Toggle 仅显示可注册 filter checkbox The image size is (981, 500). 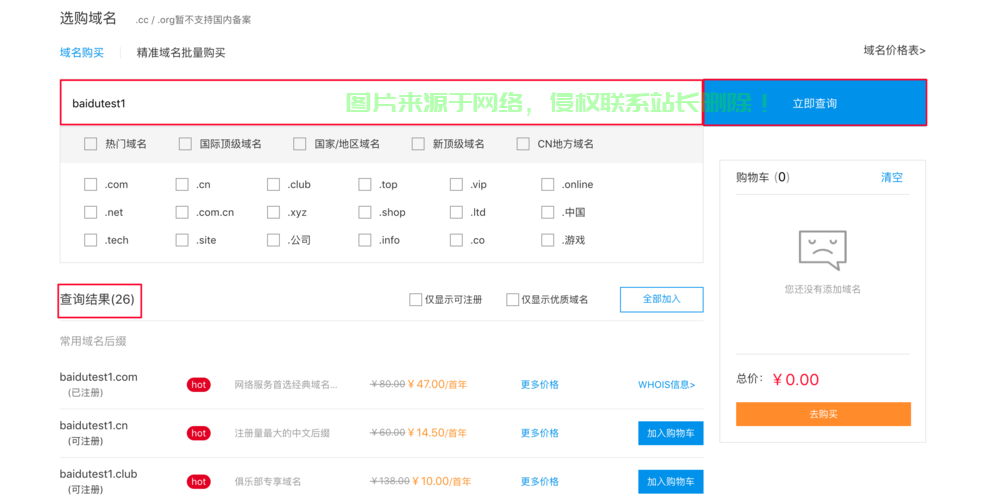[415, 300]
